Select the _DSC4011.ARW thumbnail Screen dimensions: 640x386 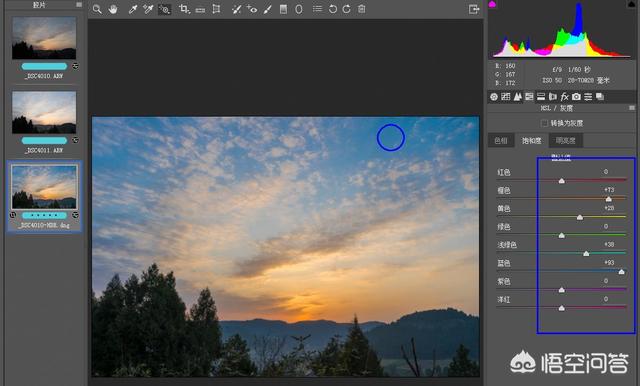(x=44, y=113)
